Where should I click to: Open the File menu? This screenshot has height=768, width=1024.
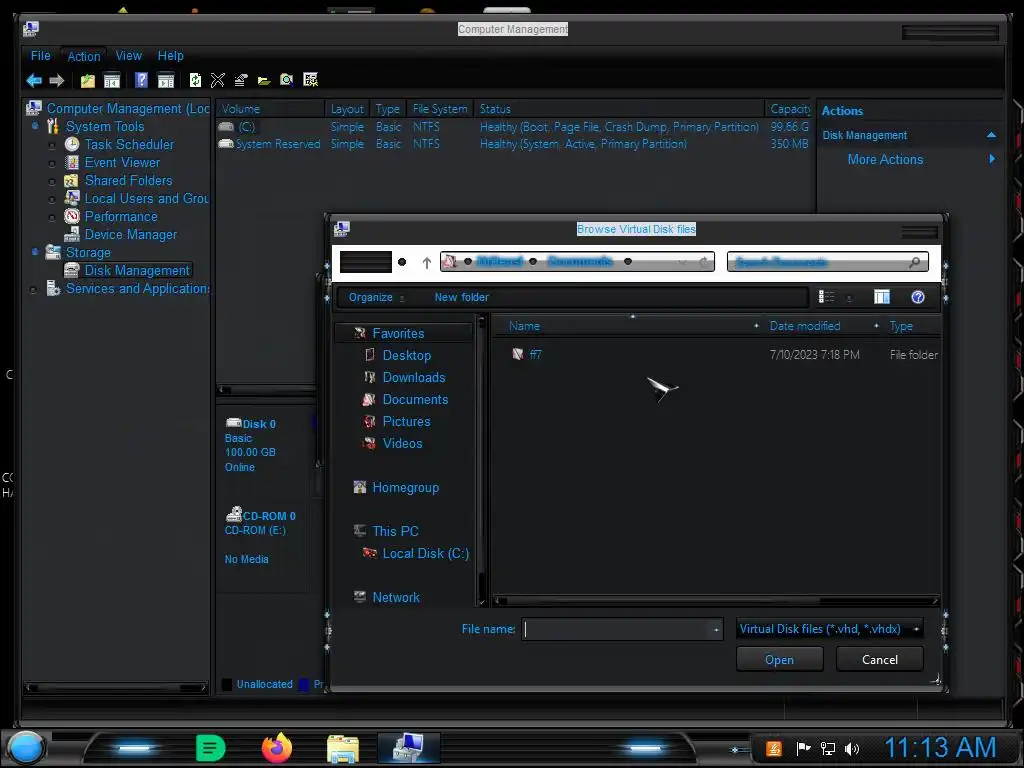40,56
